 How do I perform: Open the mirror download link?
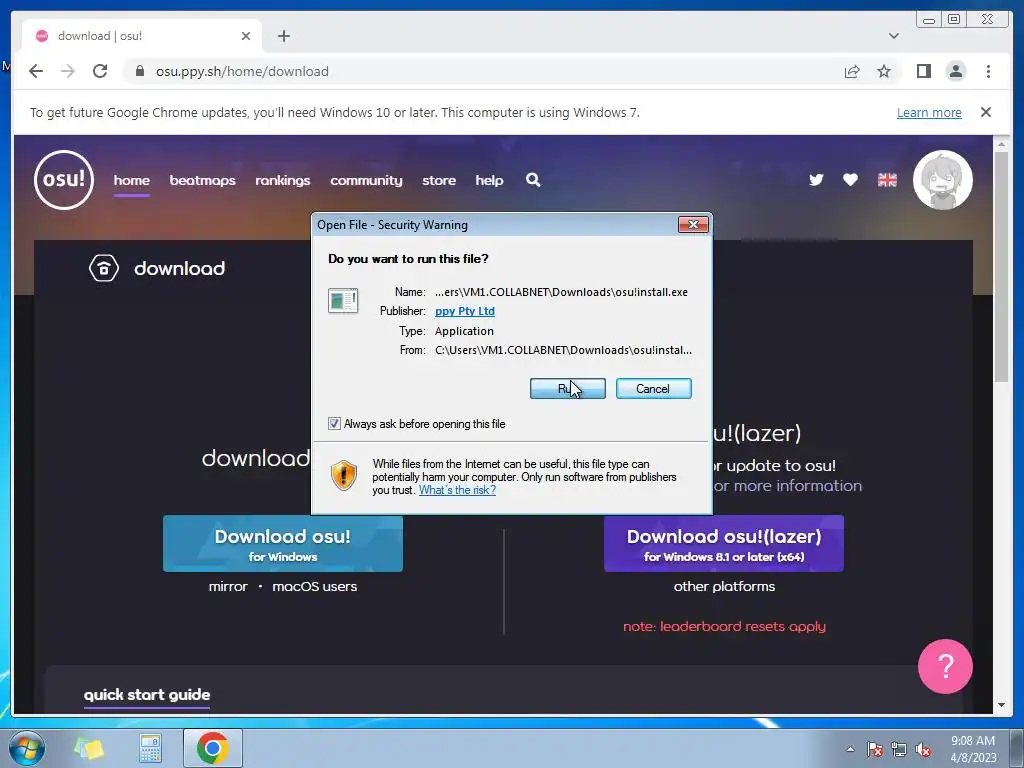click(228, 586)
